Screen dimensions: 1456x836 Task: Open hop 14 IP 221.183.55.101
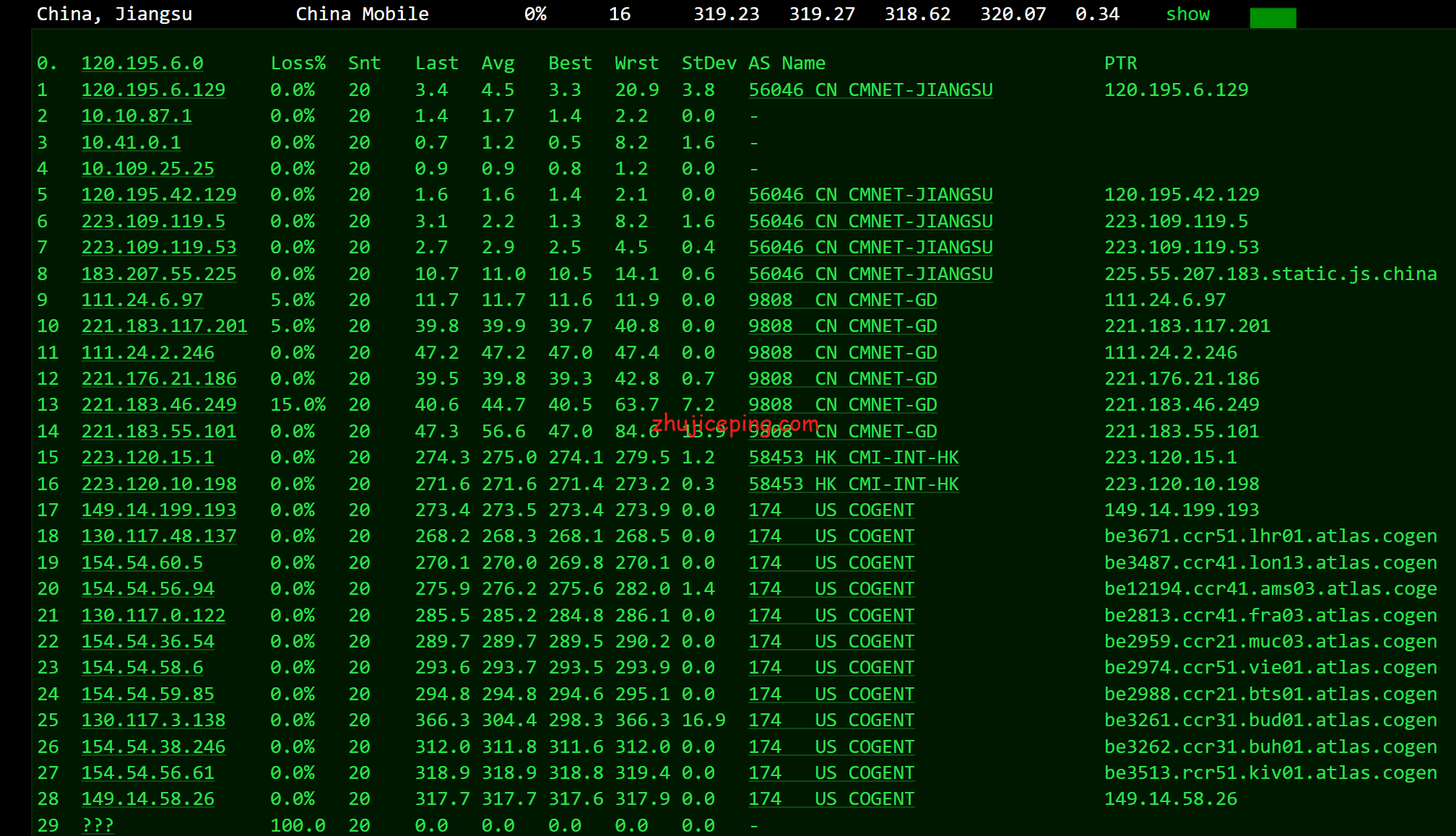pos(159,431)
